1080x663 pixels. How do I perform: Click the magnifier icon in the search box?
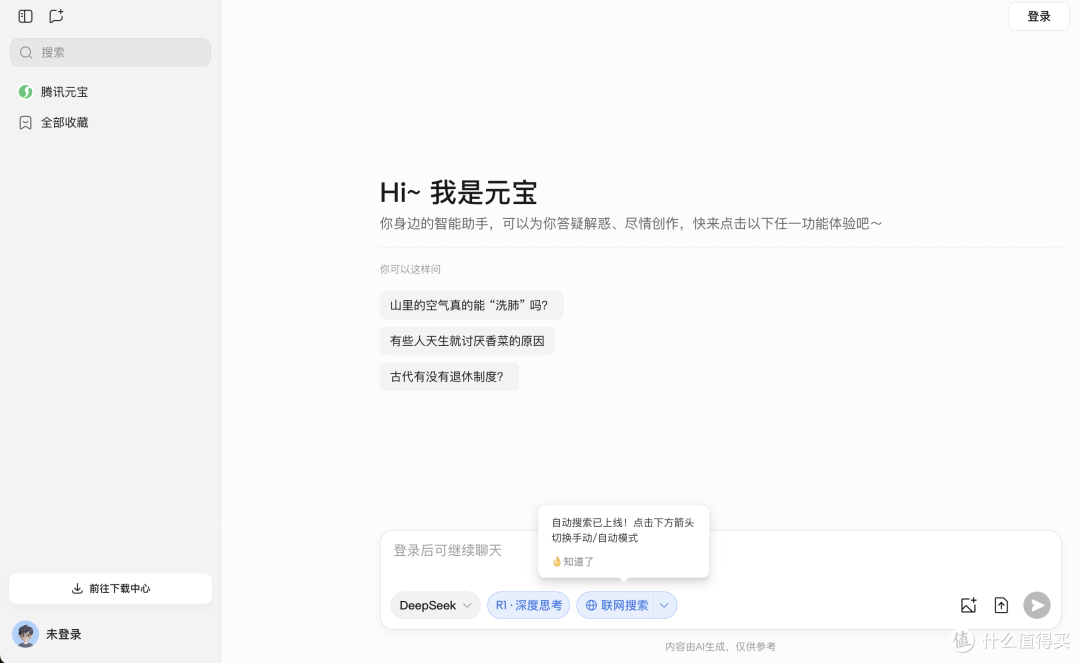pos(26,52)
